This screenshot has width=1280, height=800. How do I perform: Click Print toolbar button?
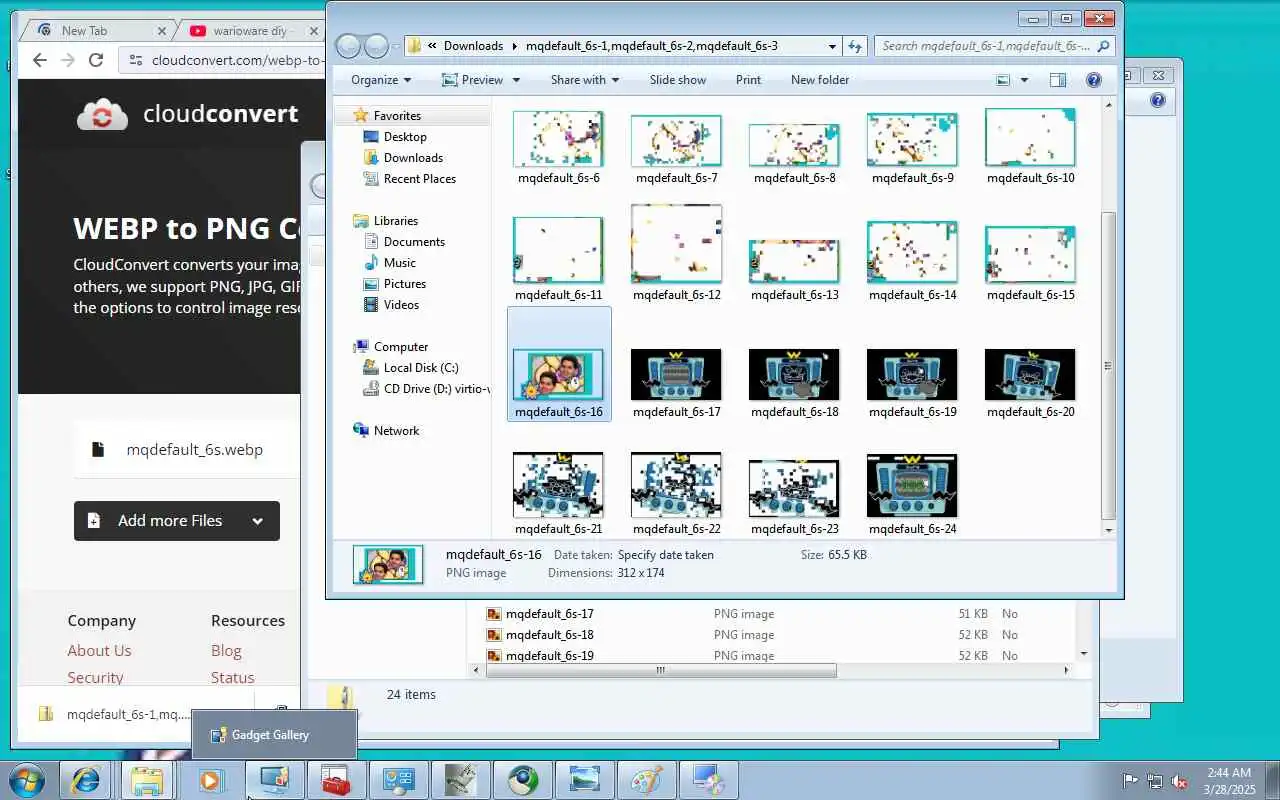click(748, 80)
